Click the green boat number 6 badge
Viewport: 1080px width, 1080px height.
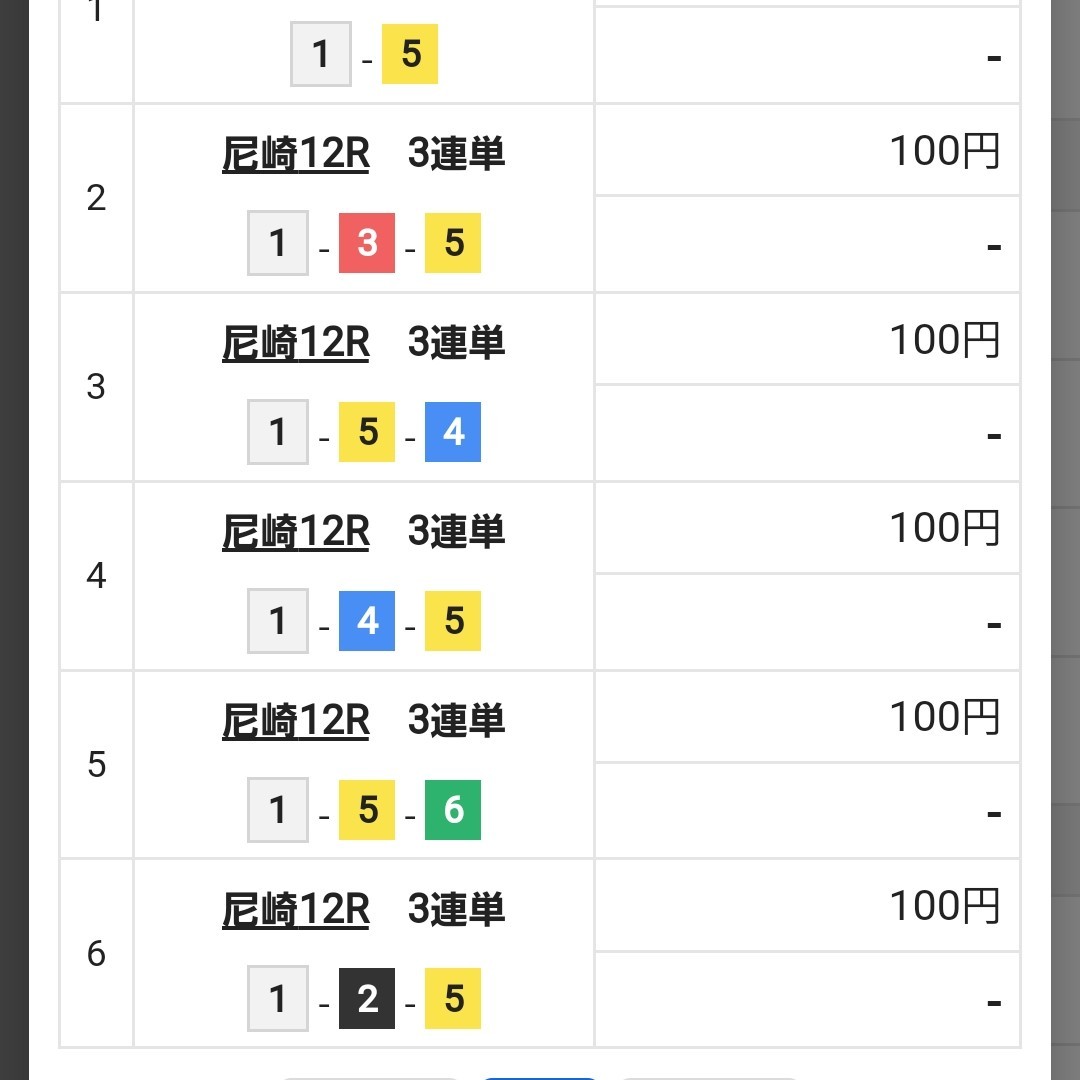pos(453,810)
